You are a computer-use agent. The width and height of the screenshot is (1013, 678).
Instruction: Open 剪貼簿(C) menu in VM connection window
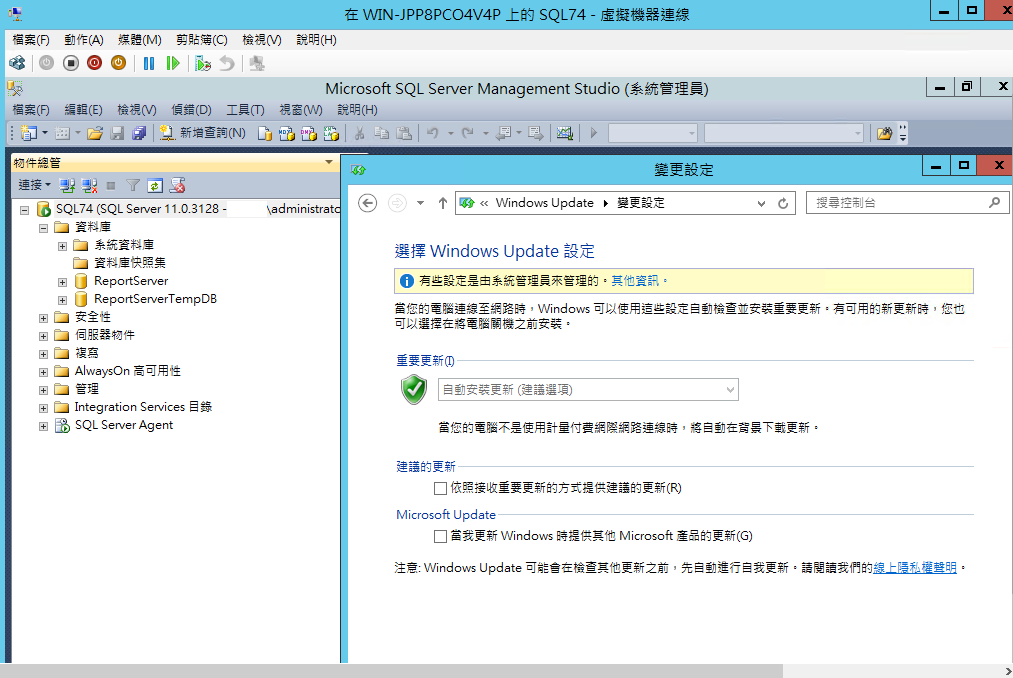point(202,40)
